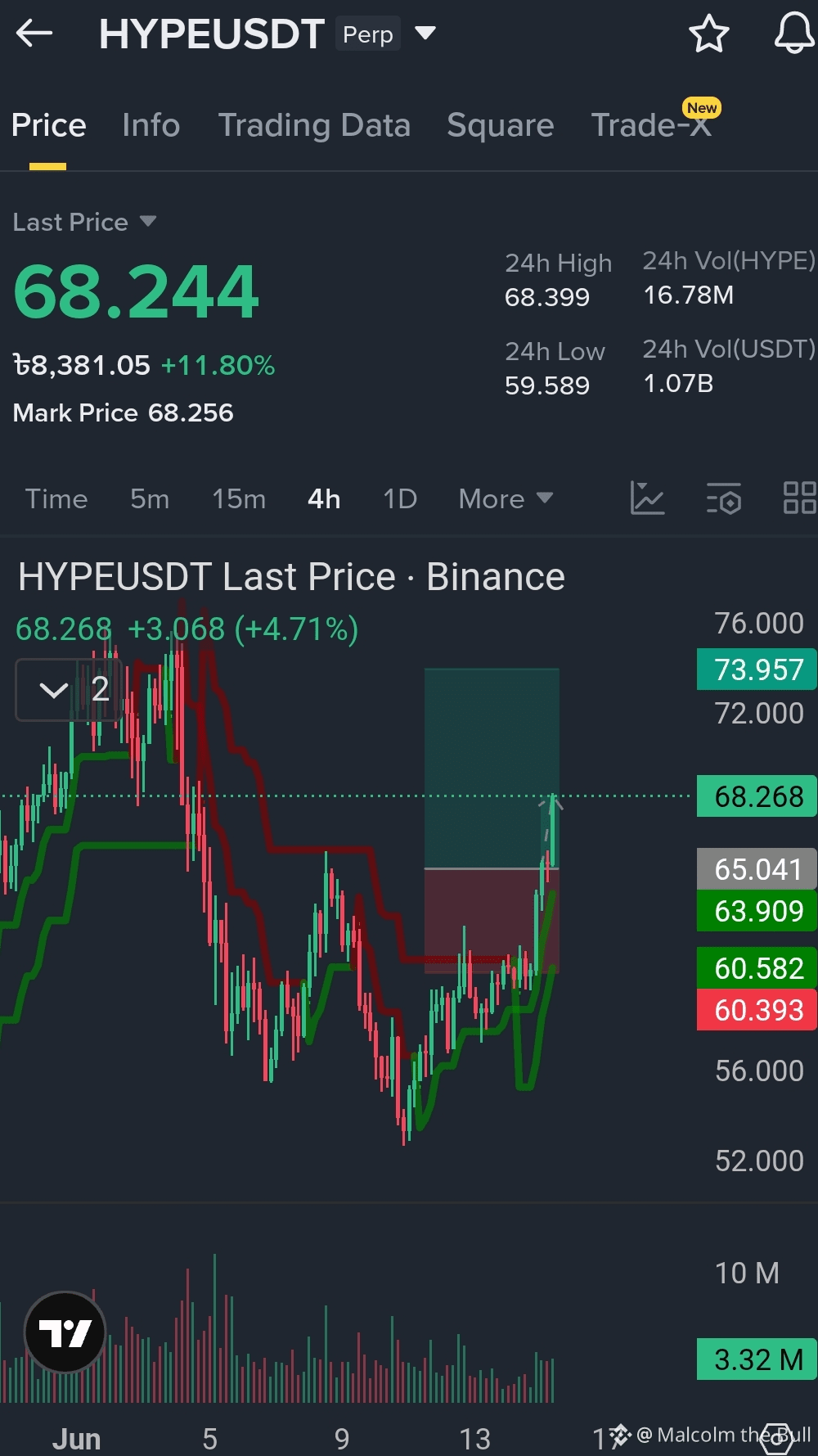Screen dimensions: 818x1456
Task: Open the multi-chart grid layout icon
Action: [799, 498]
